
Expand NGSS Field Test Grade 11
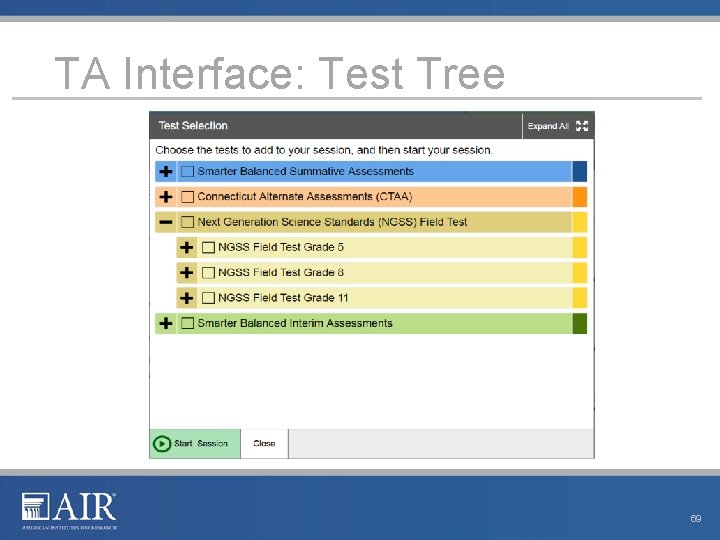186,298
